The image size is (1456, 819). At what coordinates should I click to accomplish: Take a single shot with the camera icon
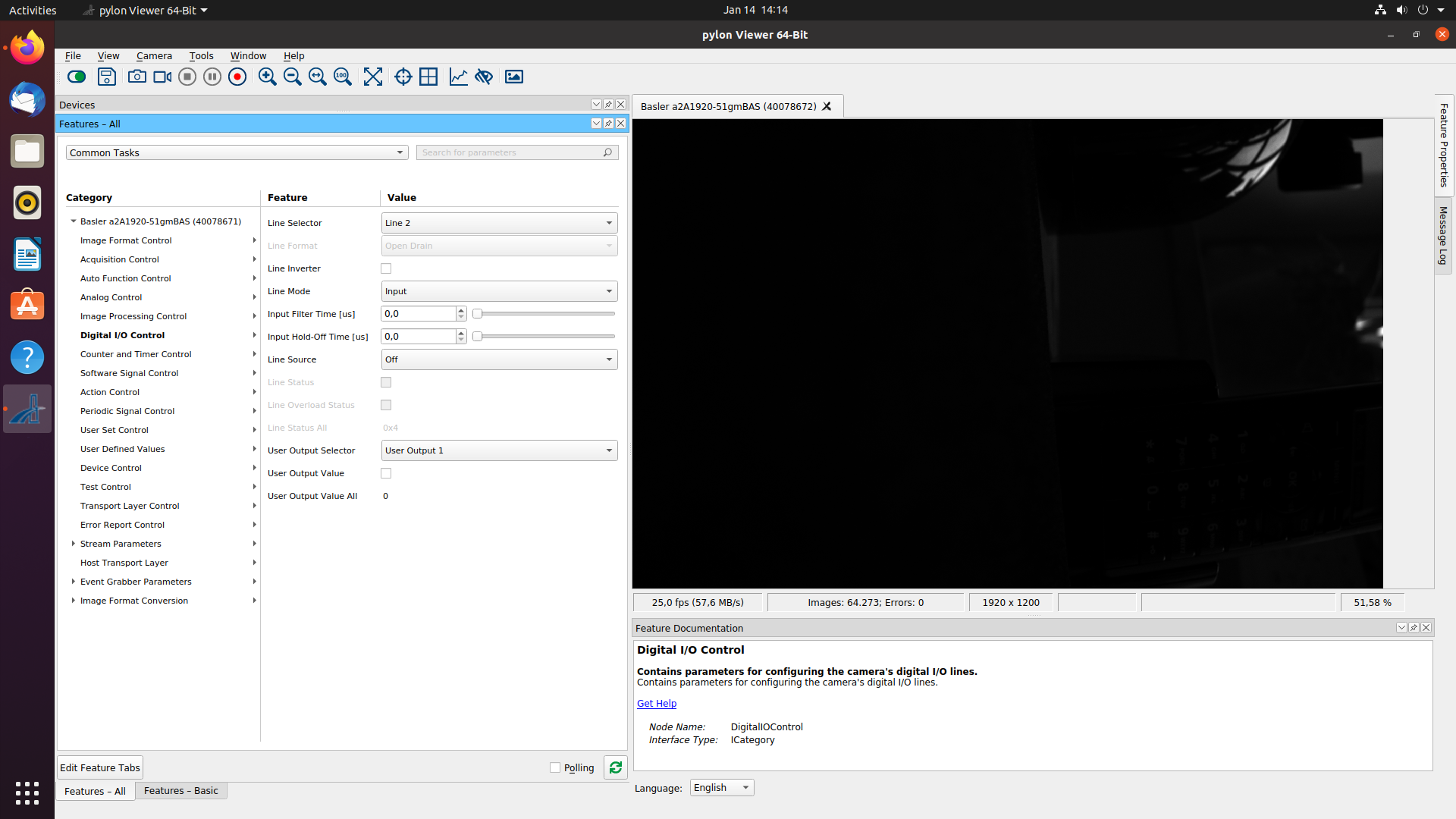pyautogui.click(x=136, y=77)
